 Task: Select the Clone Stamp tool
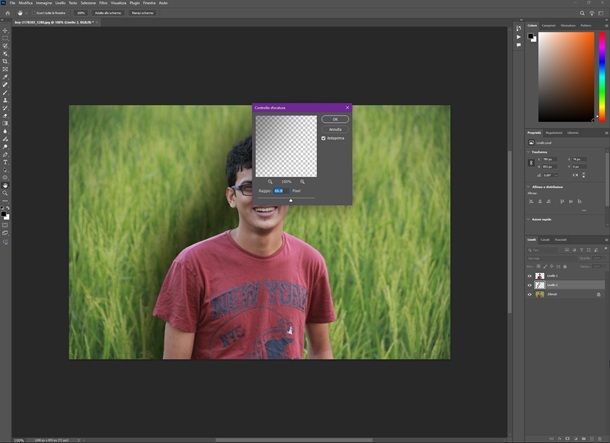[x=5, y=100]
